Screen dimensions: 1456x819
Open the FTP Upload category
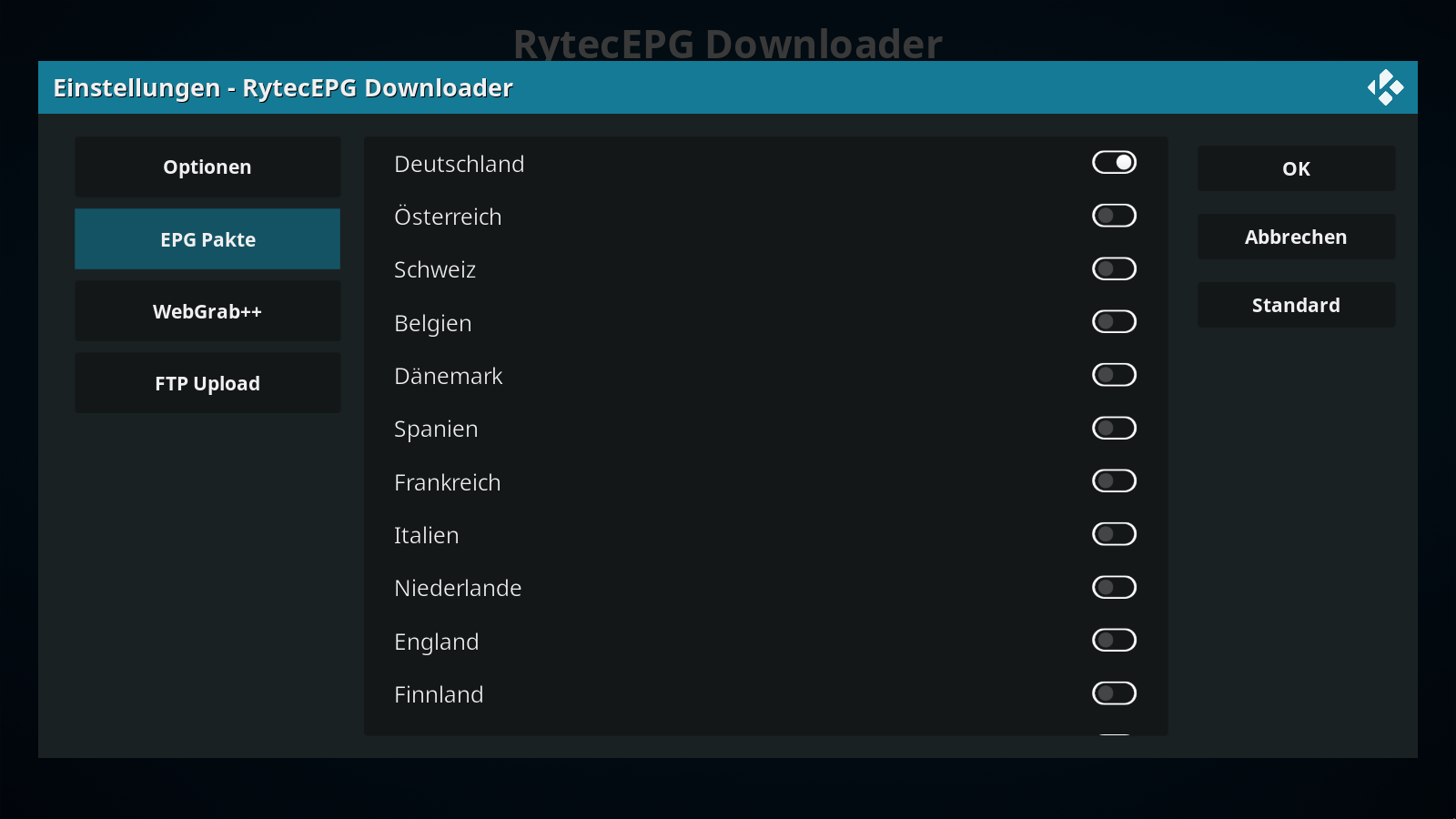coord(207,383)
